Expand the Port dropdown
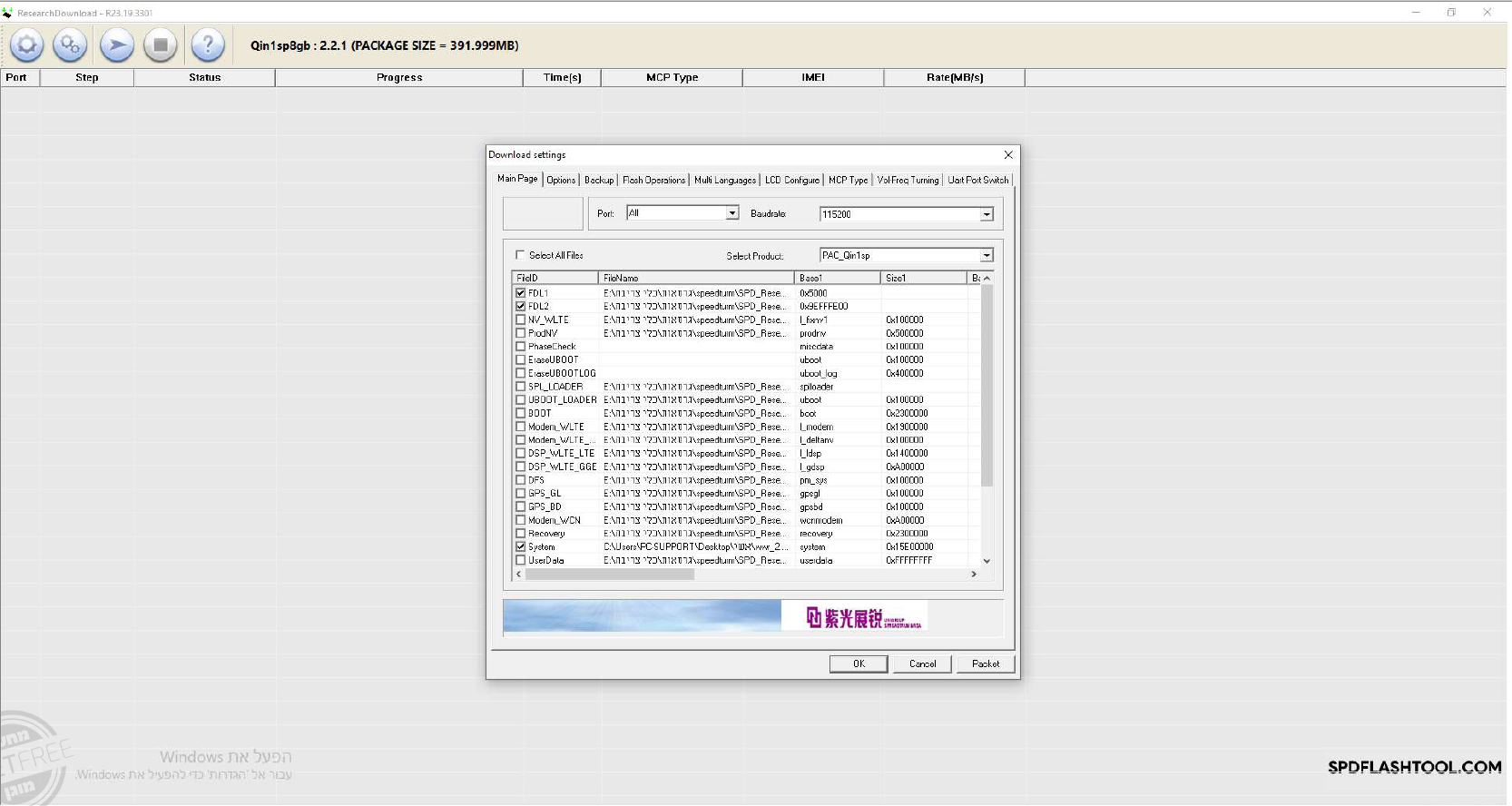This screenshot has width=1512, height=806. pyautogui.click(x=731, y=213)
